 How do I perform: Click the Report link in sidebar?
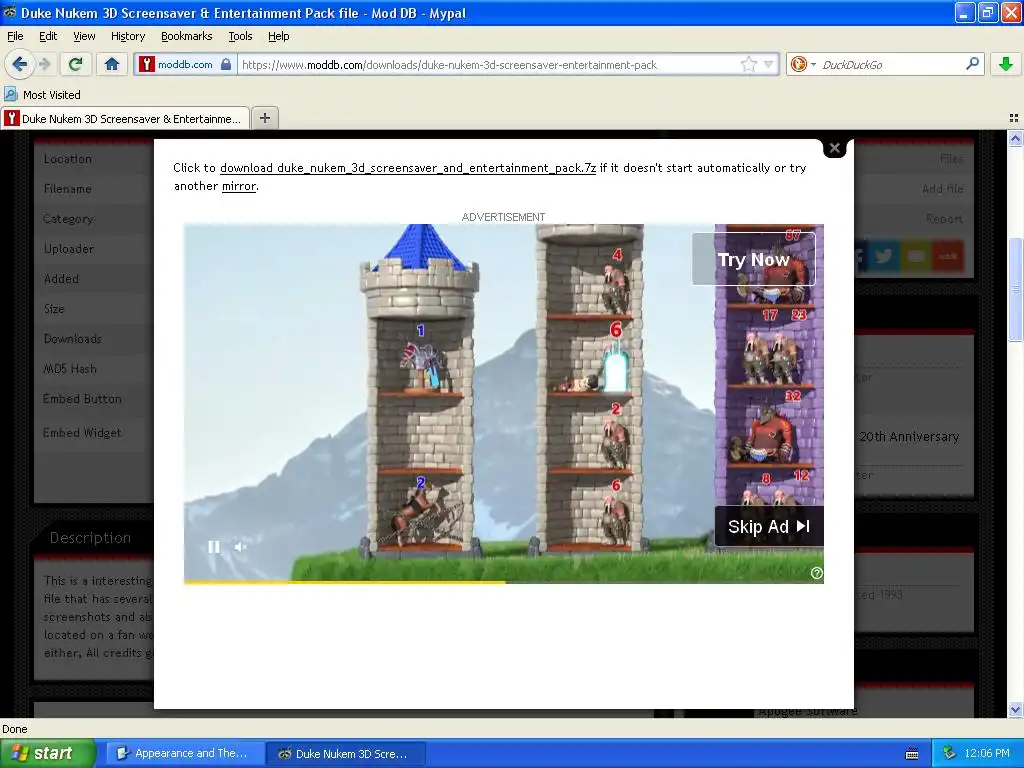pyautogui.click(x=944, y=219)
